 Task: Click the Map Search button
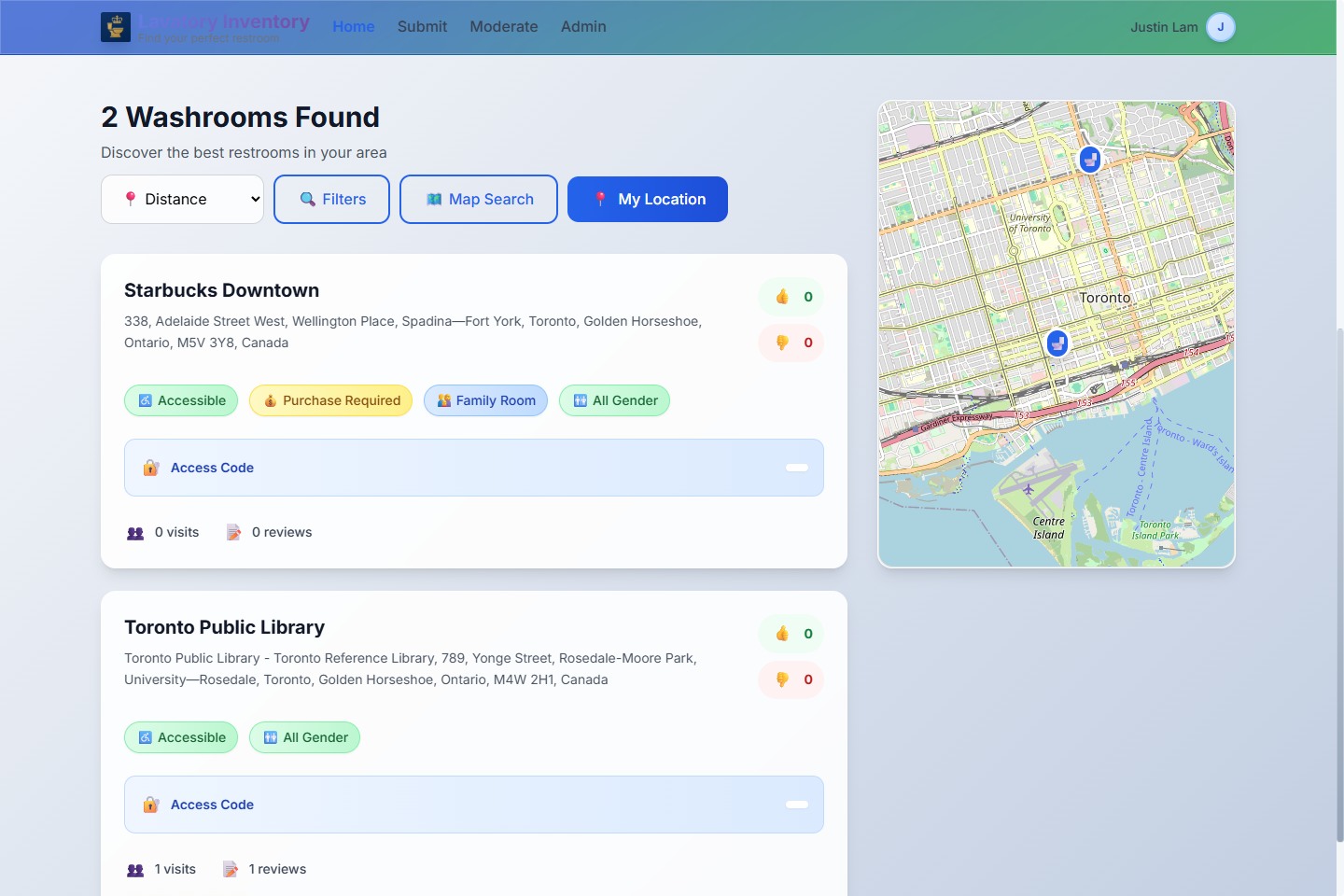pyautogui.click(x=479, y=199)
